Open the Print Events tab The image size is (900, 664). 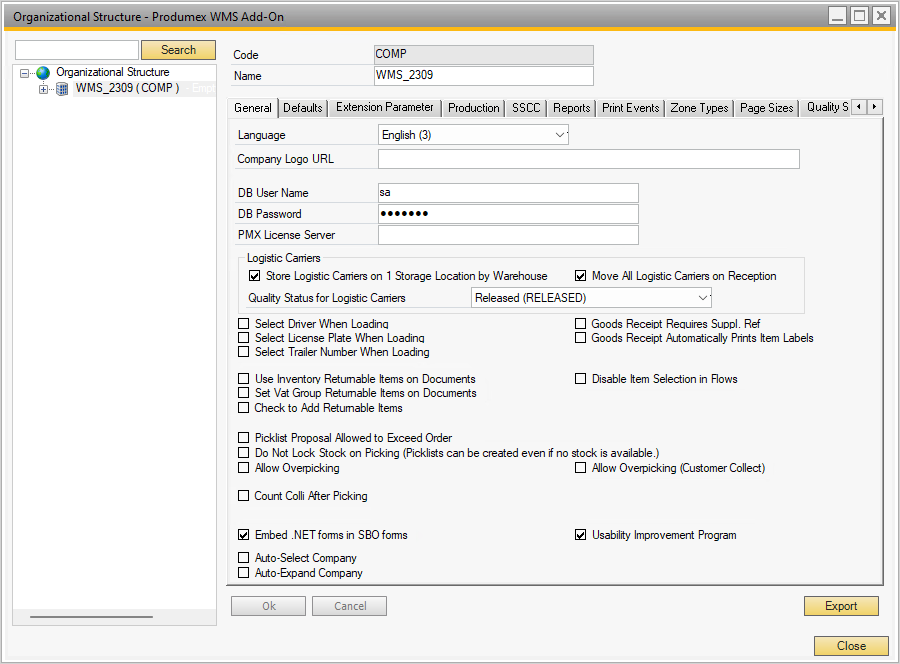pyautogui.click(x=630, y=108)
